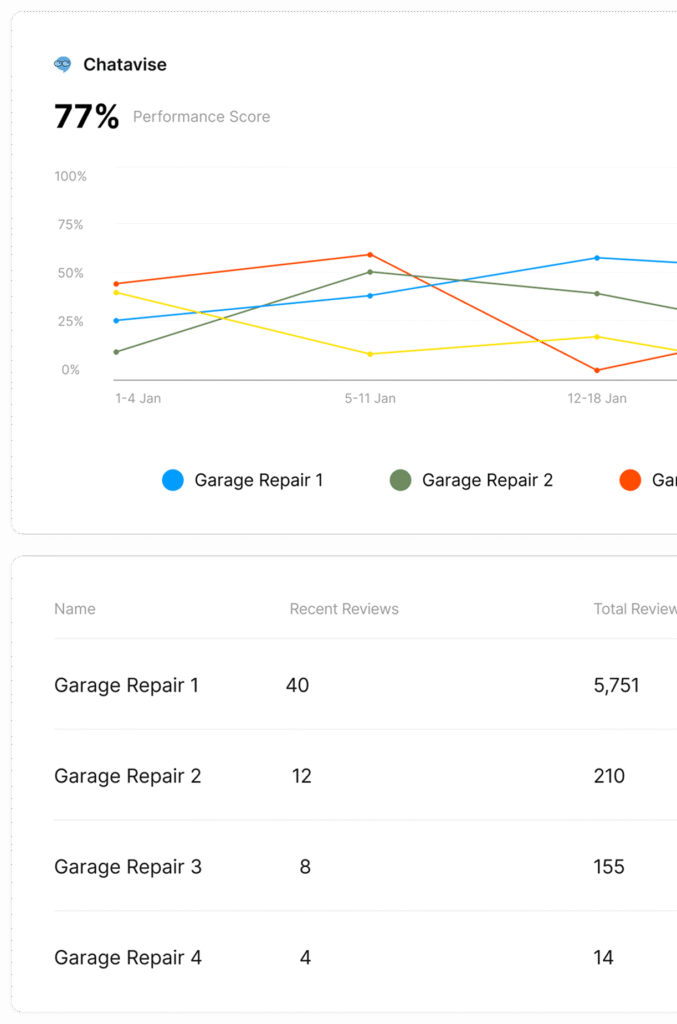
Task: Click blue data point at 12-18 Jan
Action: tap(597, 258)
